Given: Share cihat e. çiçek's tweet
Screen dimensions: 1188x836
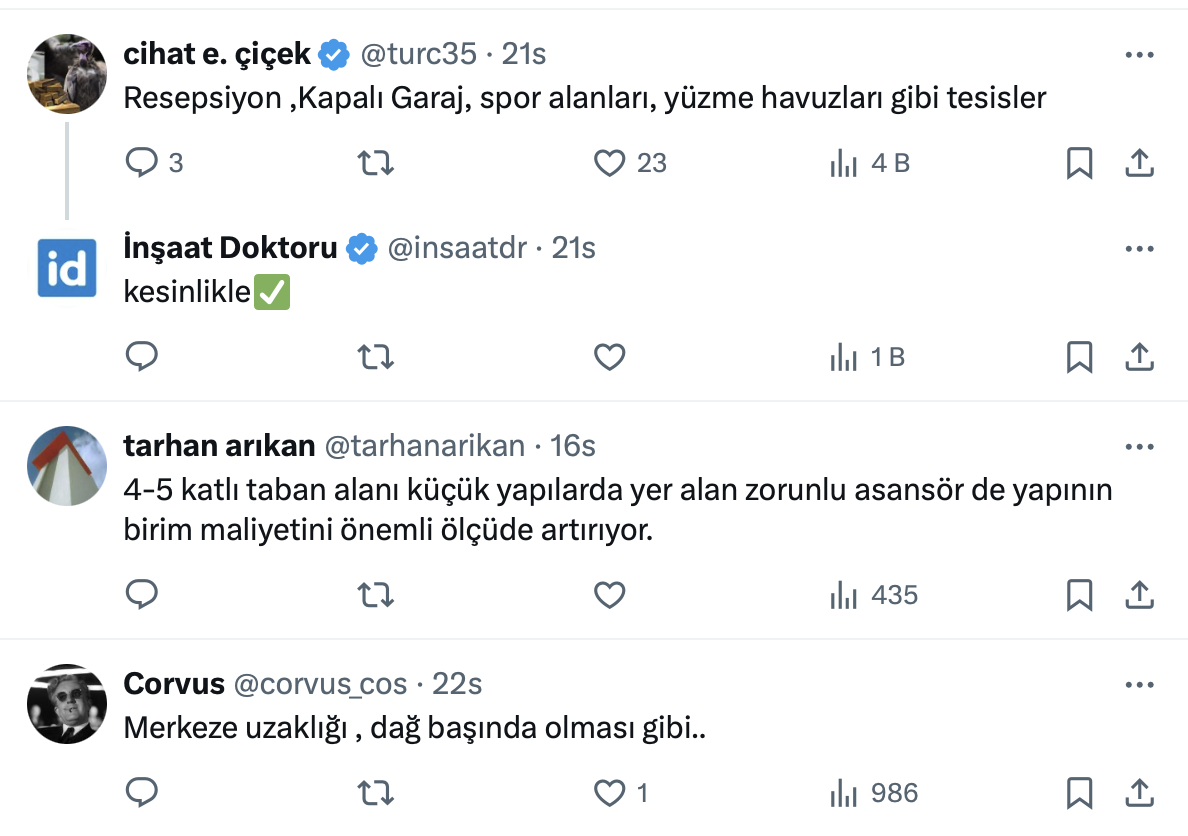Looking at the screenshot, I should pyautogui.click(x=1139, y=163).
